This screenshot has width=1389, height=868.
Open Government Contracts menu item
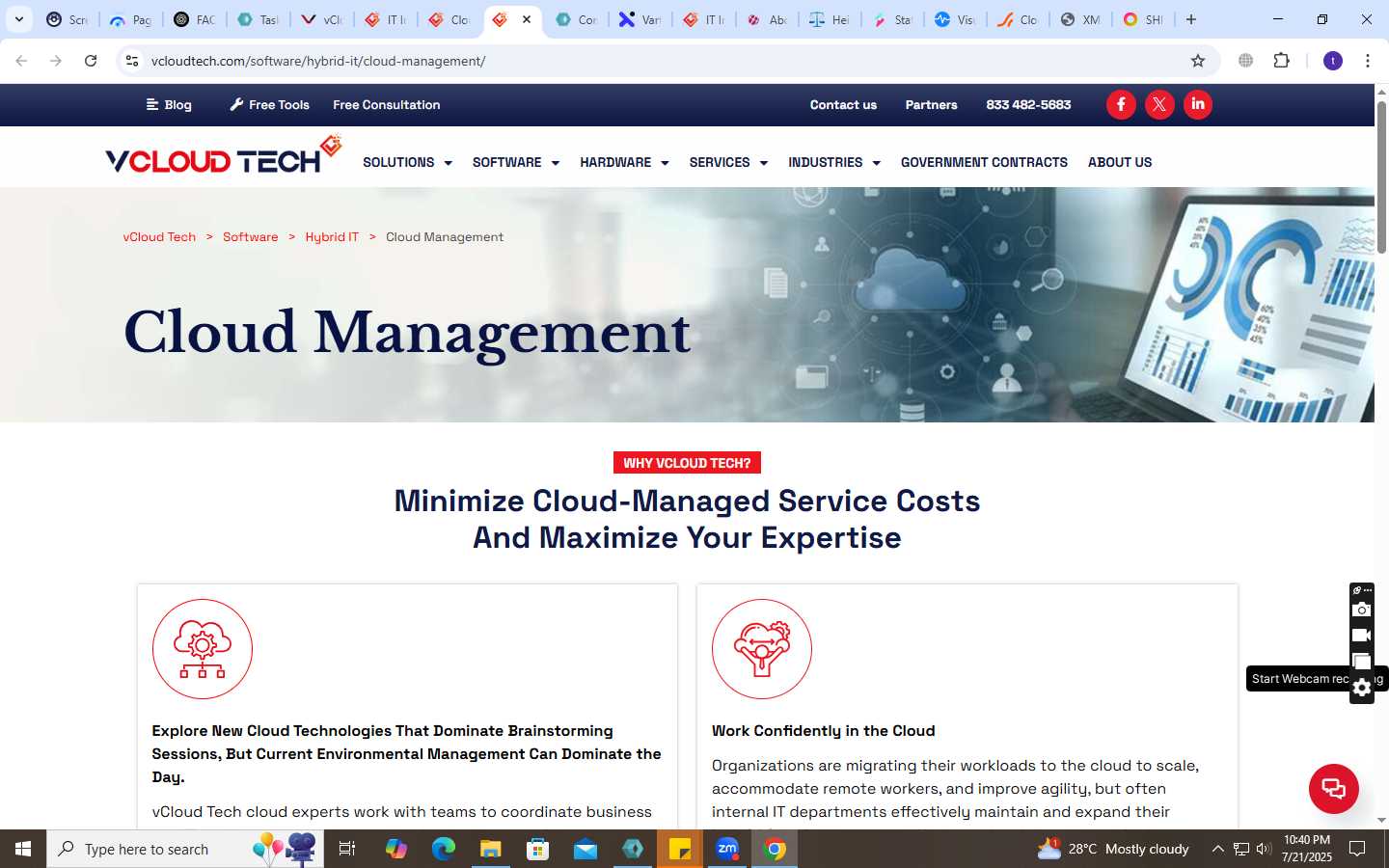tap(984, 162)
